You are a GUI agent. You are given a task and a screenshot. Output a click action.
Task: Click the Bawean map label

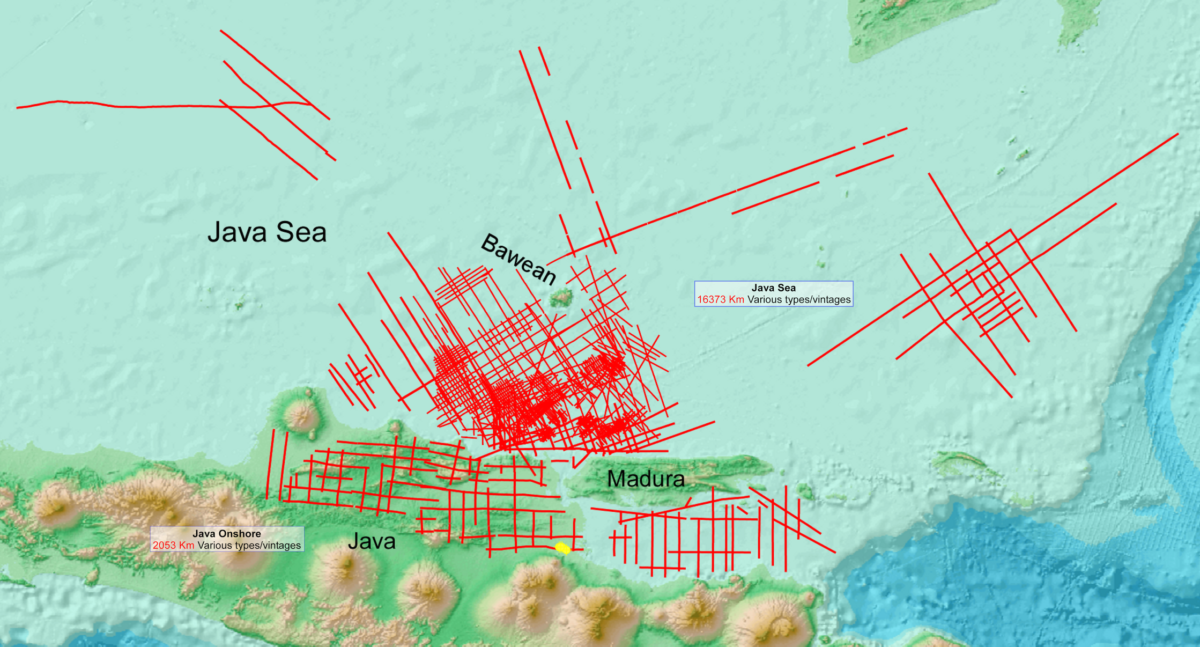(517, 257)
